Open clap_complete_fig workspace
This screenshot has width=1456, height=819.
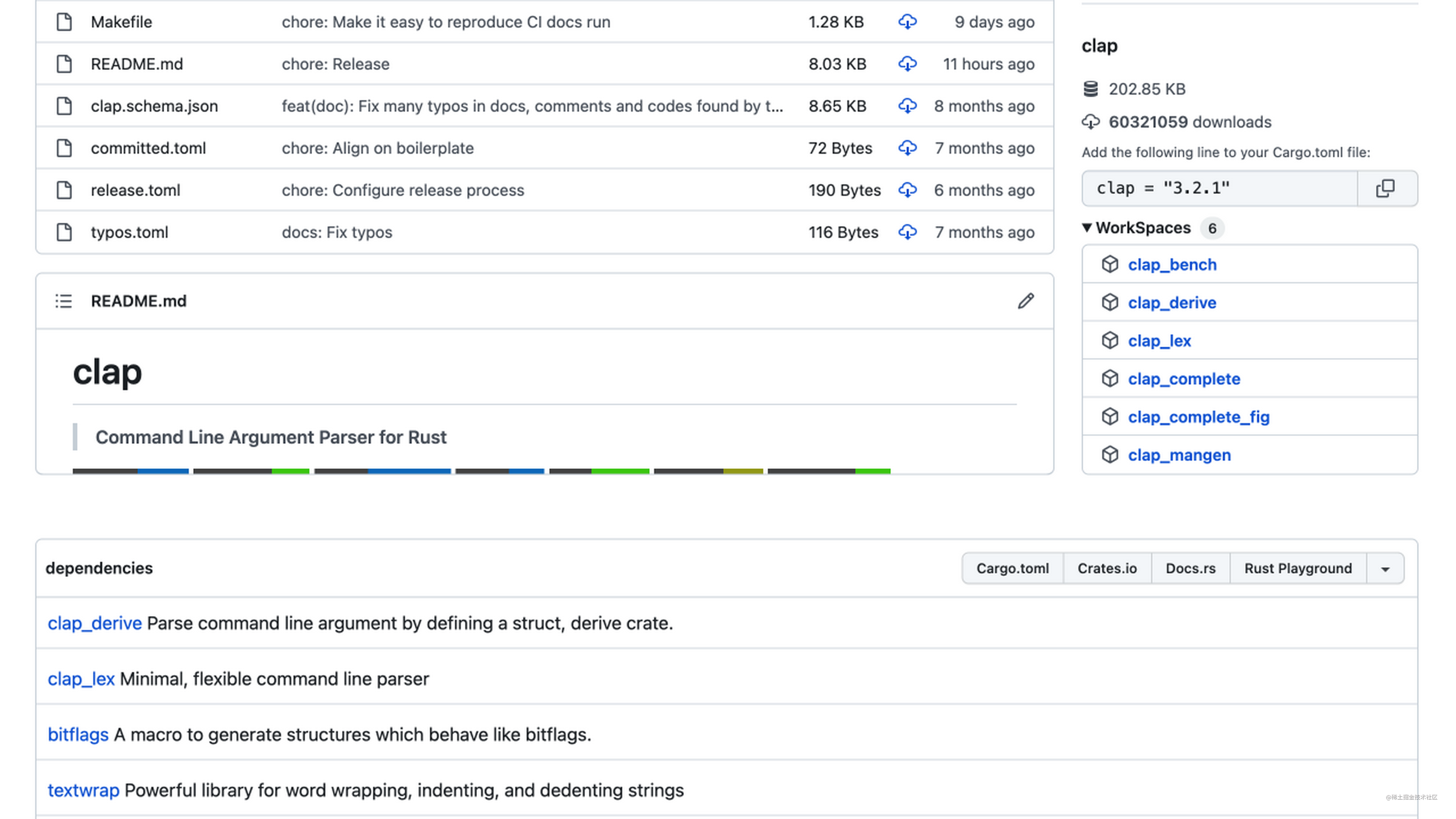click(1198, 417)
